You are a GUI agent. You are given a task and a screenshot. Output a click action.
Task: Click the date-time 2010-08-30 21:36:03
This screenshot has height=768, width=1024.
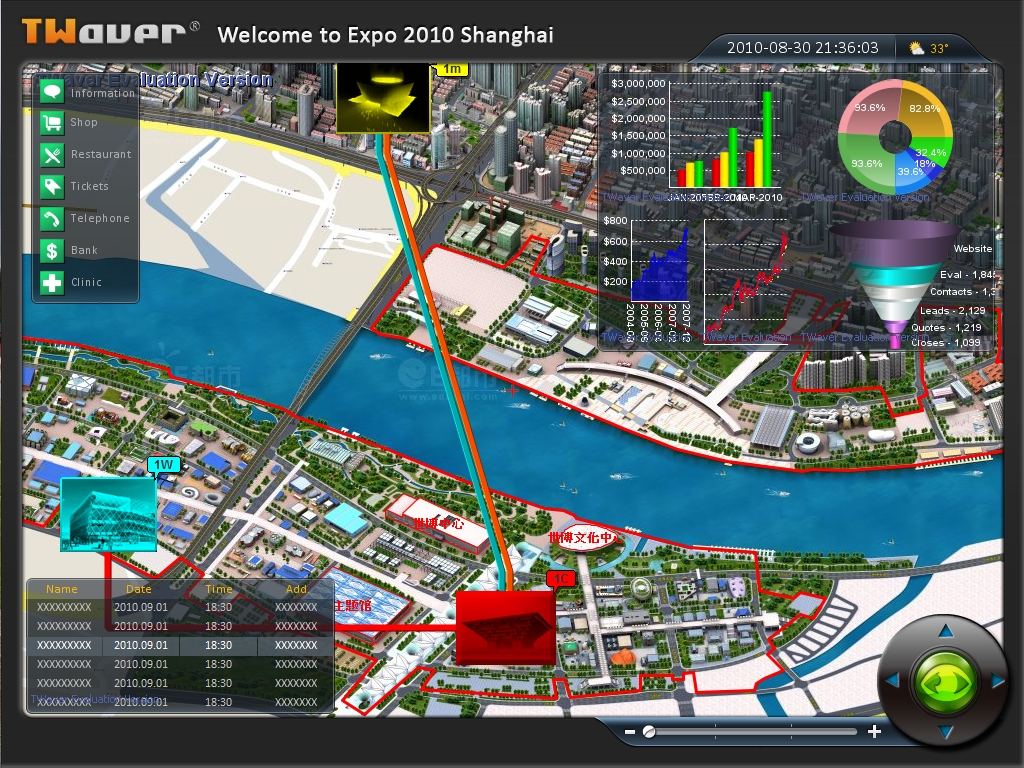click(x=803, y=48)
